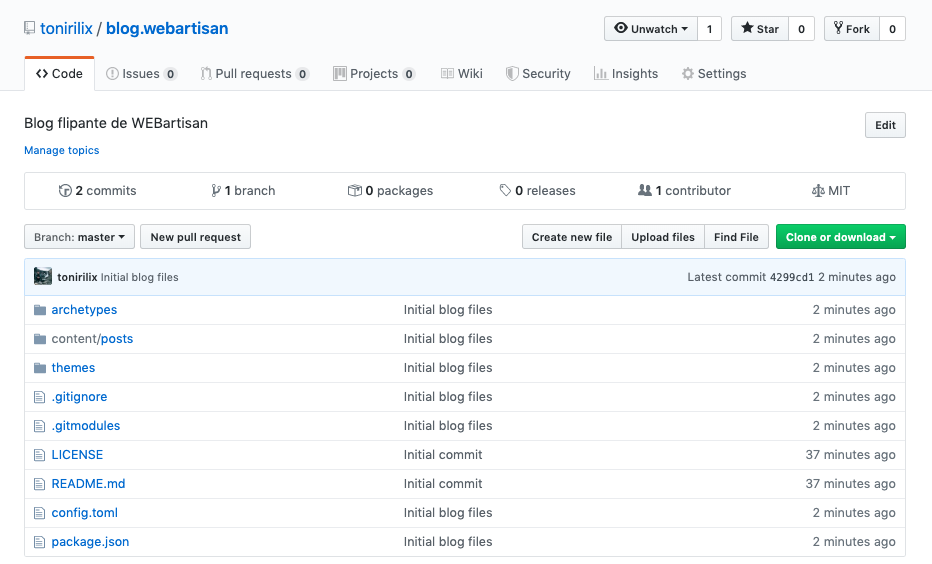The width and height of the screenshot is (932, 564).
Task: Click the 0 packages link
Action: pos(391,191)
